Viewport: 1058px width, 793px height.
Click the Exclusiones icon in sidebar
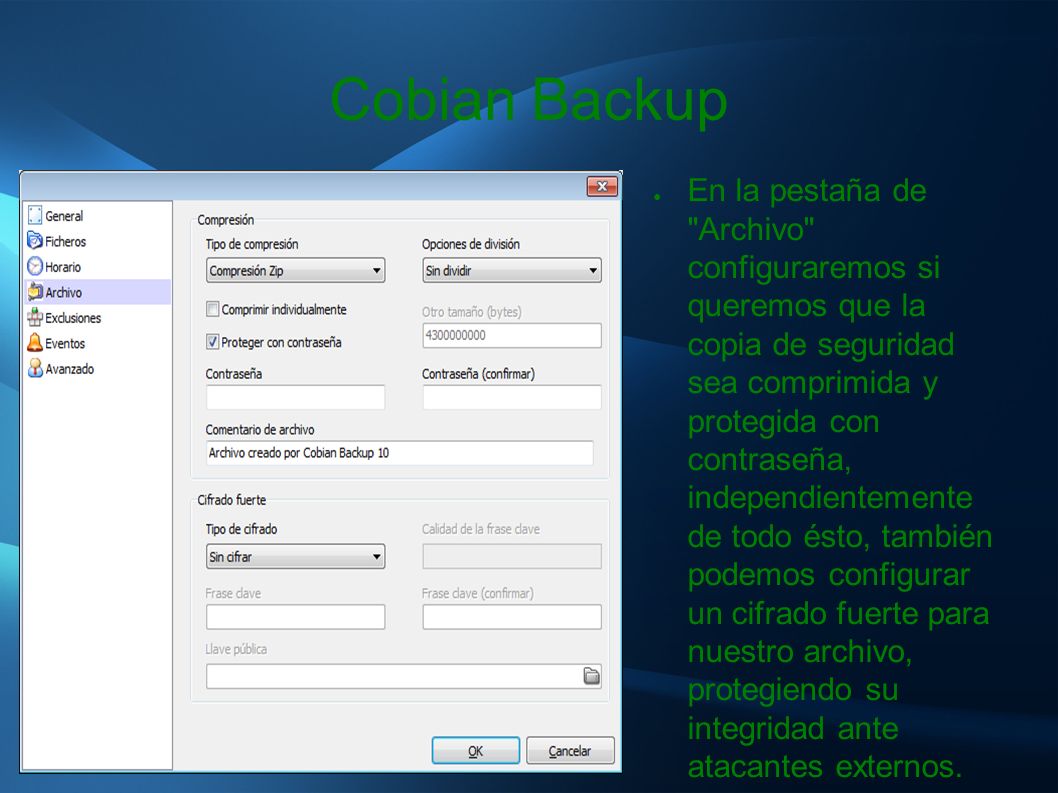coord(35,317)
